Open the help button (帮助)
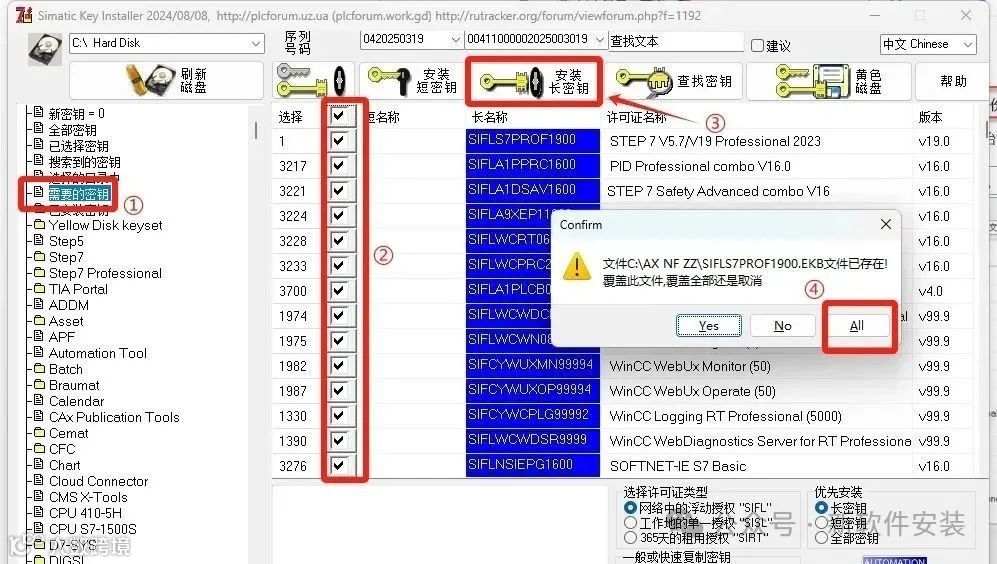This screenshot has width=997, height=564. tap(953, 81)
